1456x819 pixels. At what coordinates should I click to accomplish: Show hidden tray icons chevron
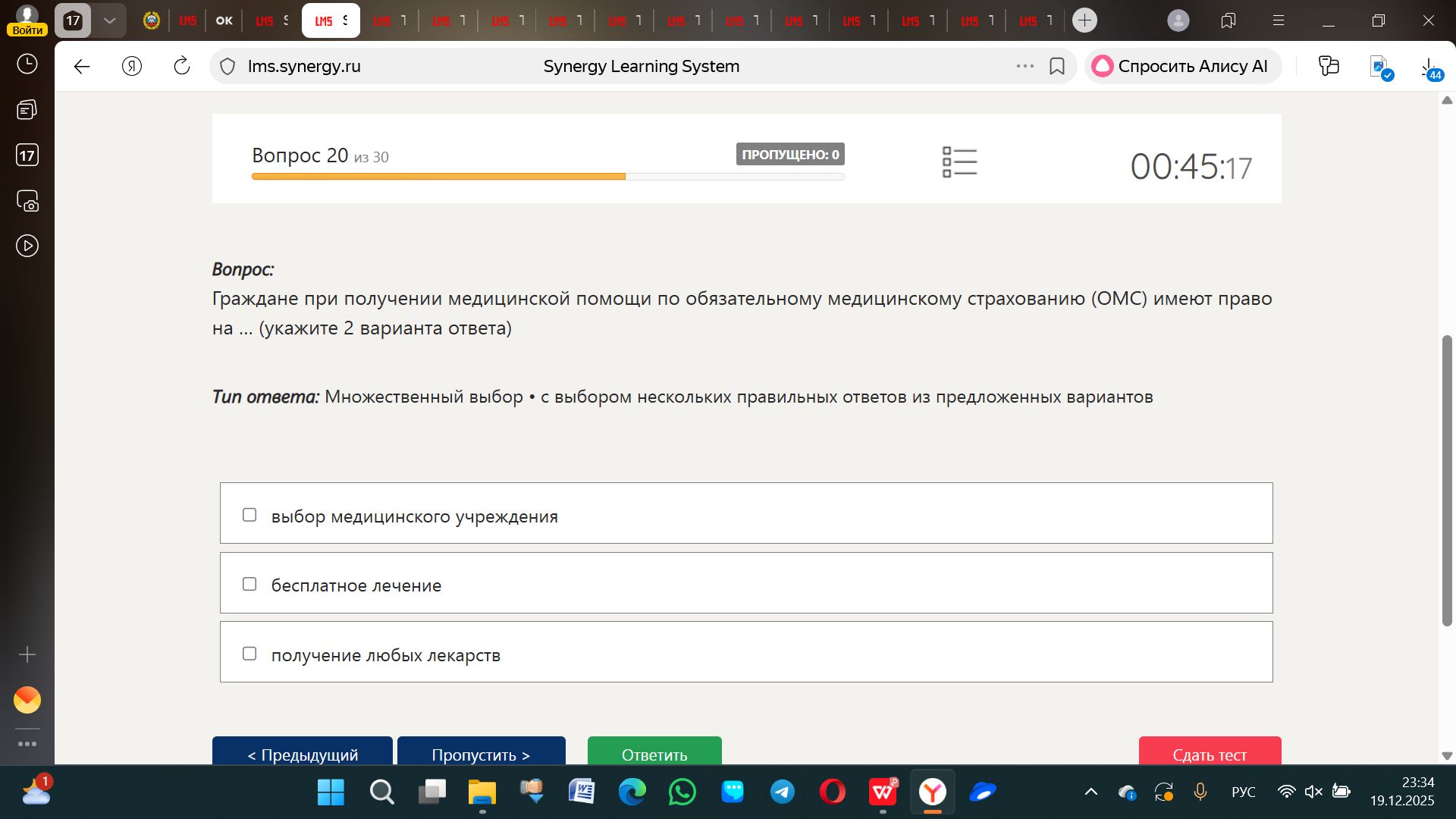pos(1091,792)
